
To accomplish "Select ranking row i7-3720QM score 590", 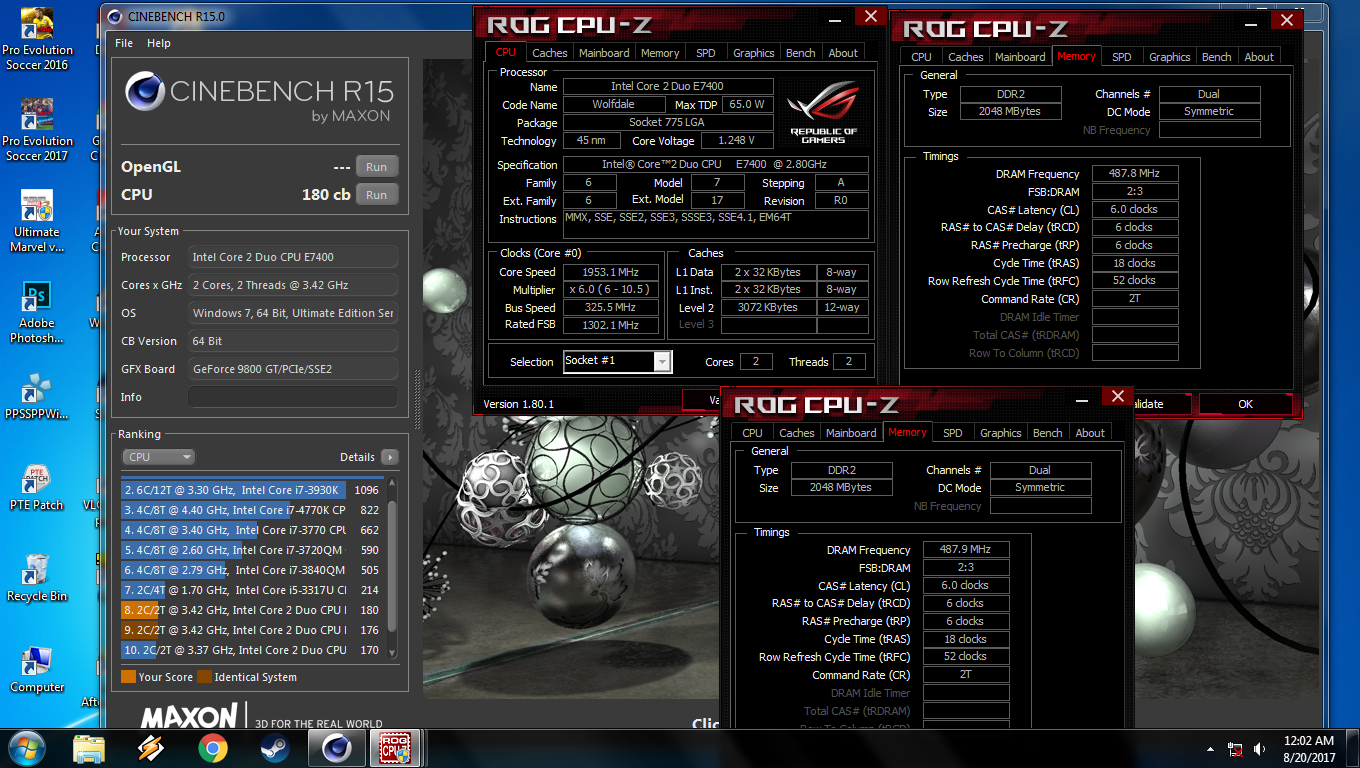I will 252,550.
